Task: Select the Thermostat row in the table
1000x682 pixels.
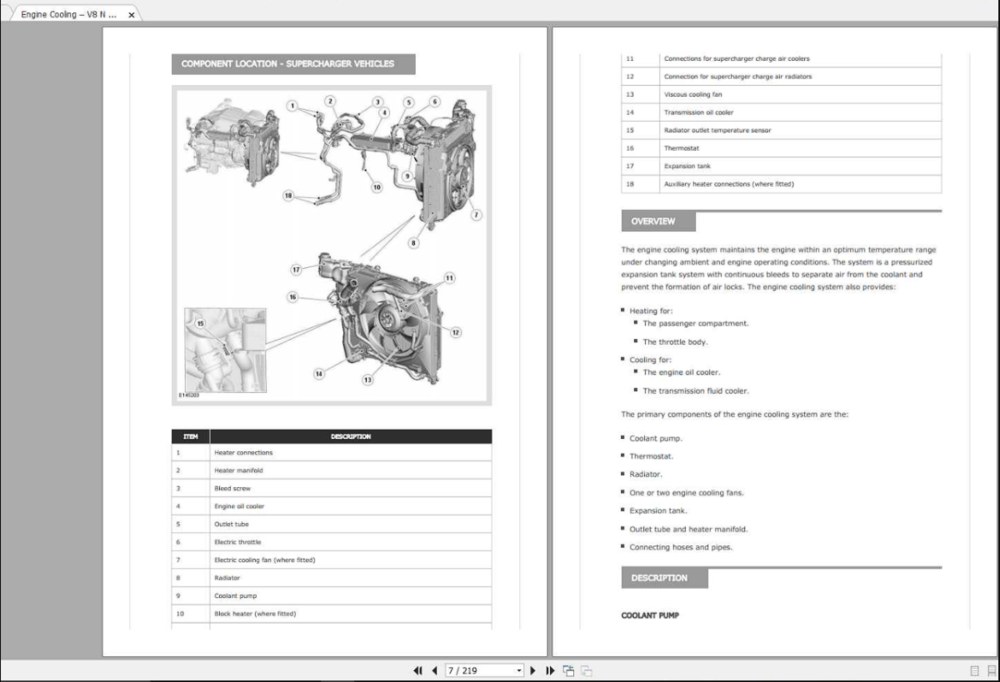Action: click(x=780, y=148)
